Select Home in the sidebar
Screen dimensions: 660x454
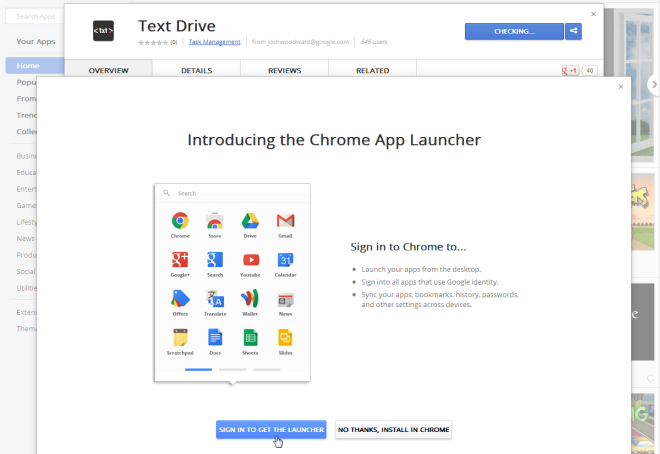(35, 66)
